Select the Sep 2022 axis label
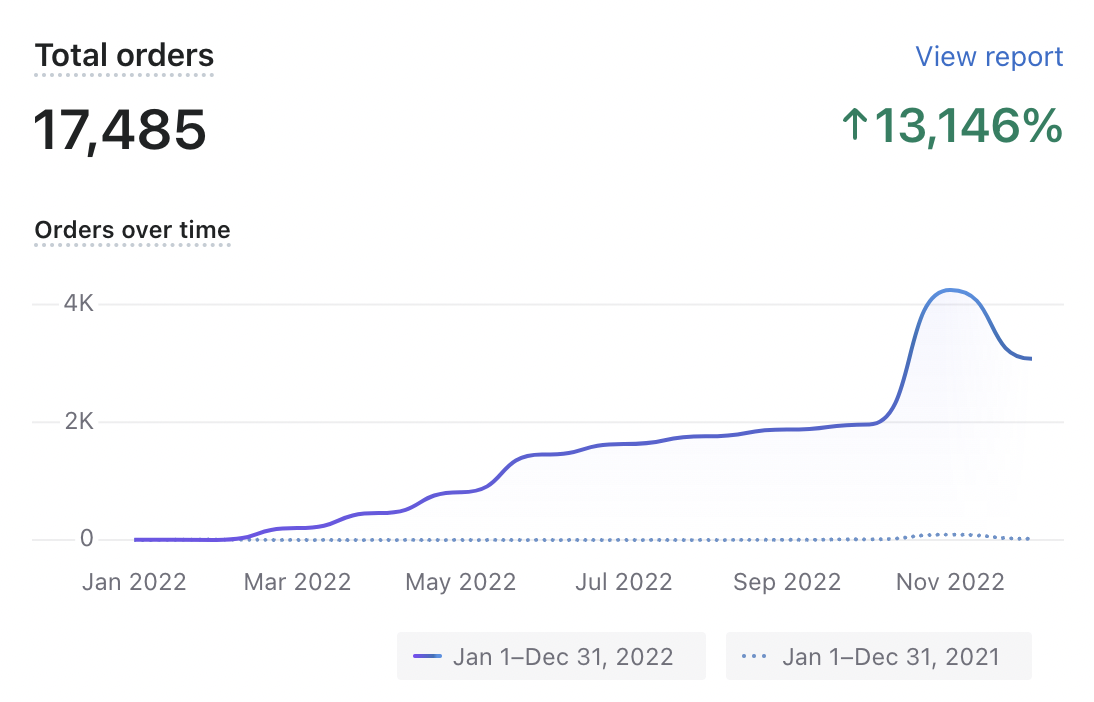 coord(787,582)
